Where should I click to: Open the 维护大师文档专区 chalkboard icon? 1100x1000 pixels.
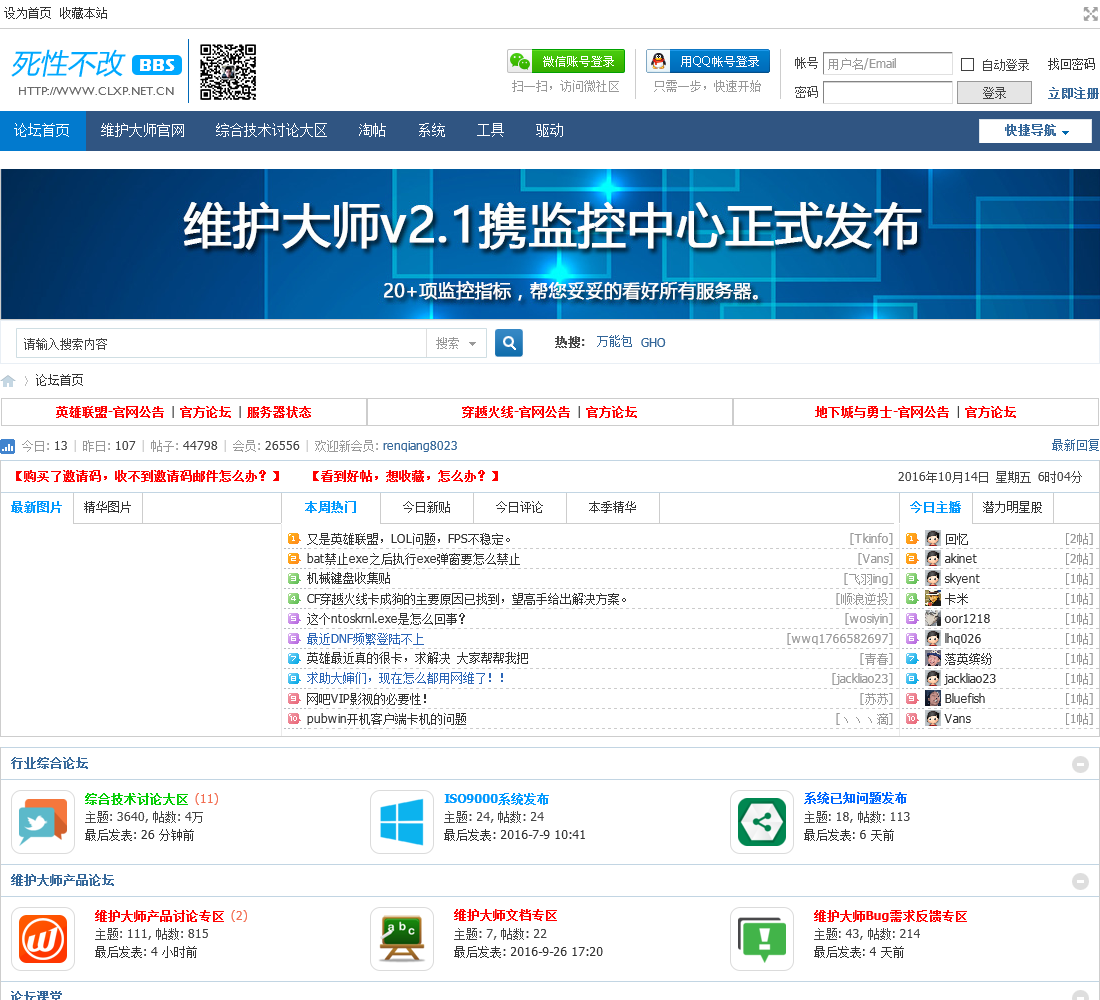pos(402,938)
